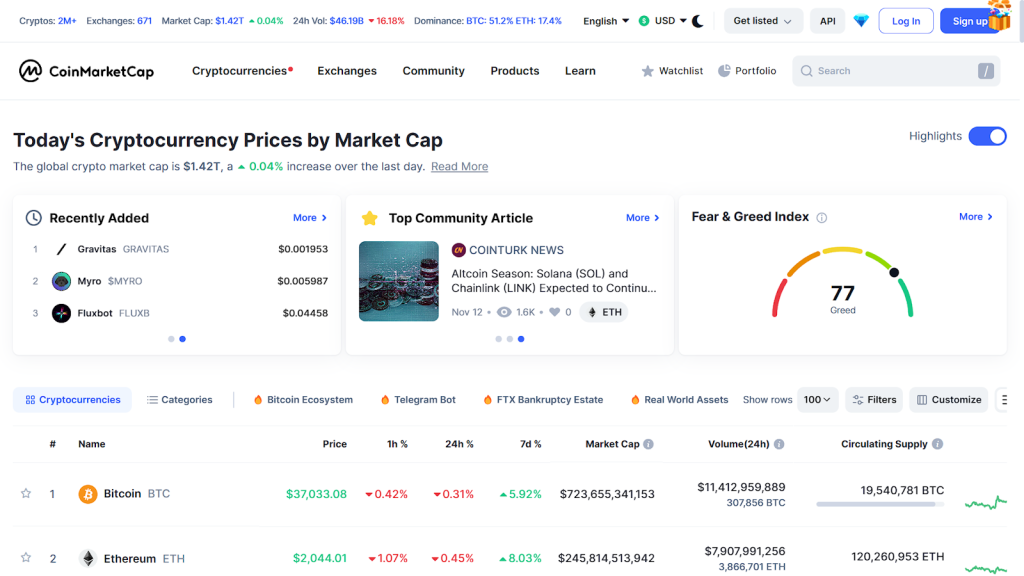This screenshot has width=1024, height=576.
Task: Switch to the Categories tab
Action: [x=180, y=400]
